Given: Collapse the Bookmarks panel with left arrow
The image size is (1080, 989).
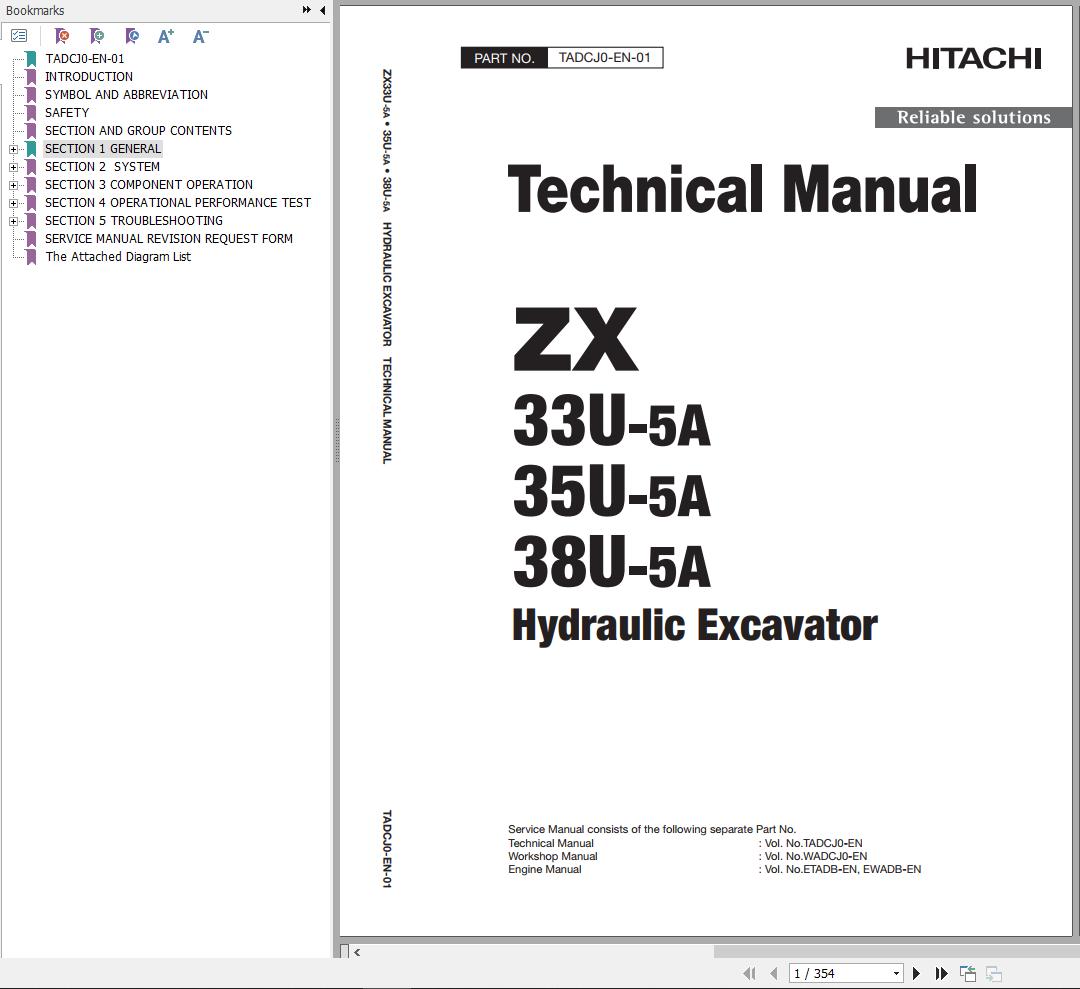Looking at the screenshot, I should (x=322, y=10).
